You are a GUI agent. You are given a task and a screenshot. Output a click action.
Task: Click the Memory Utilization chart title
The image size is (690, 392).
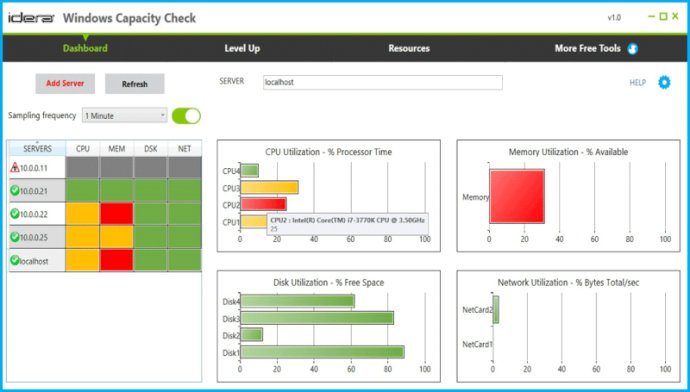coord(568,152)
